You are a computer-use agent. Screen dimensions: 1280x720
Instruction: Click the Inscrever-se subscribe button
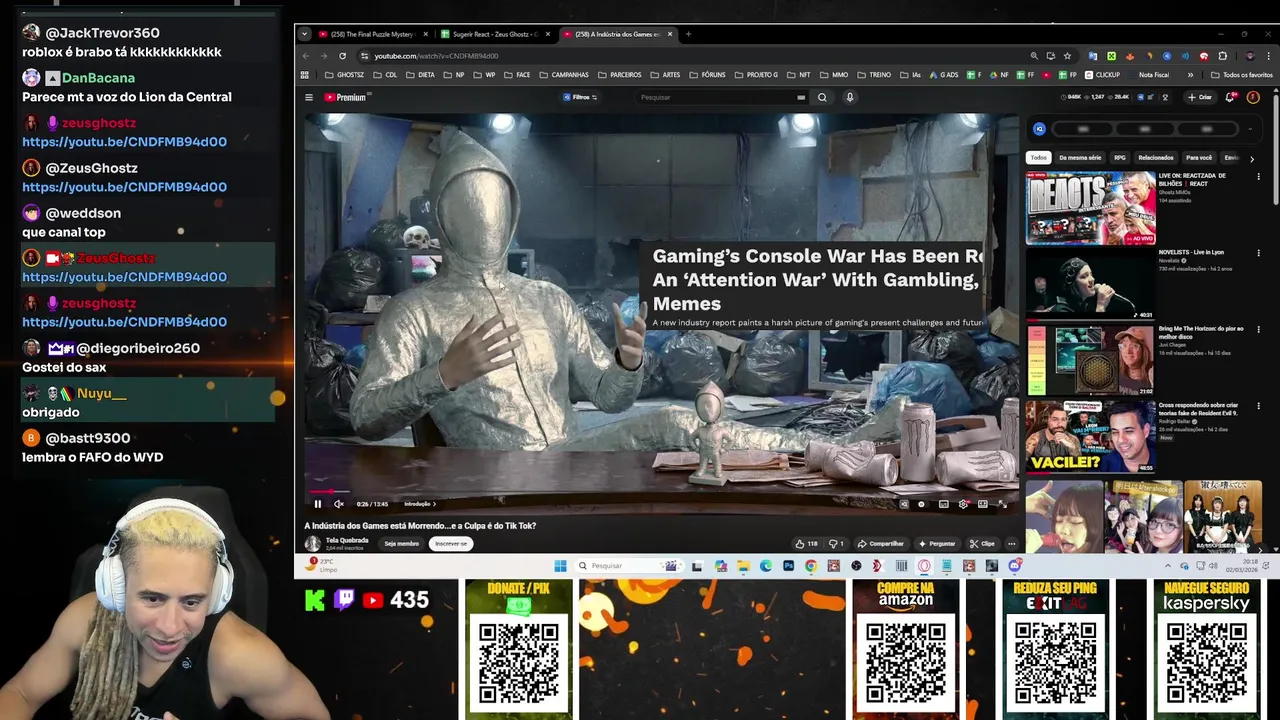[x=451, y=544]
